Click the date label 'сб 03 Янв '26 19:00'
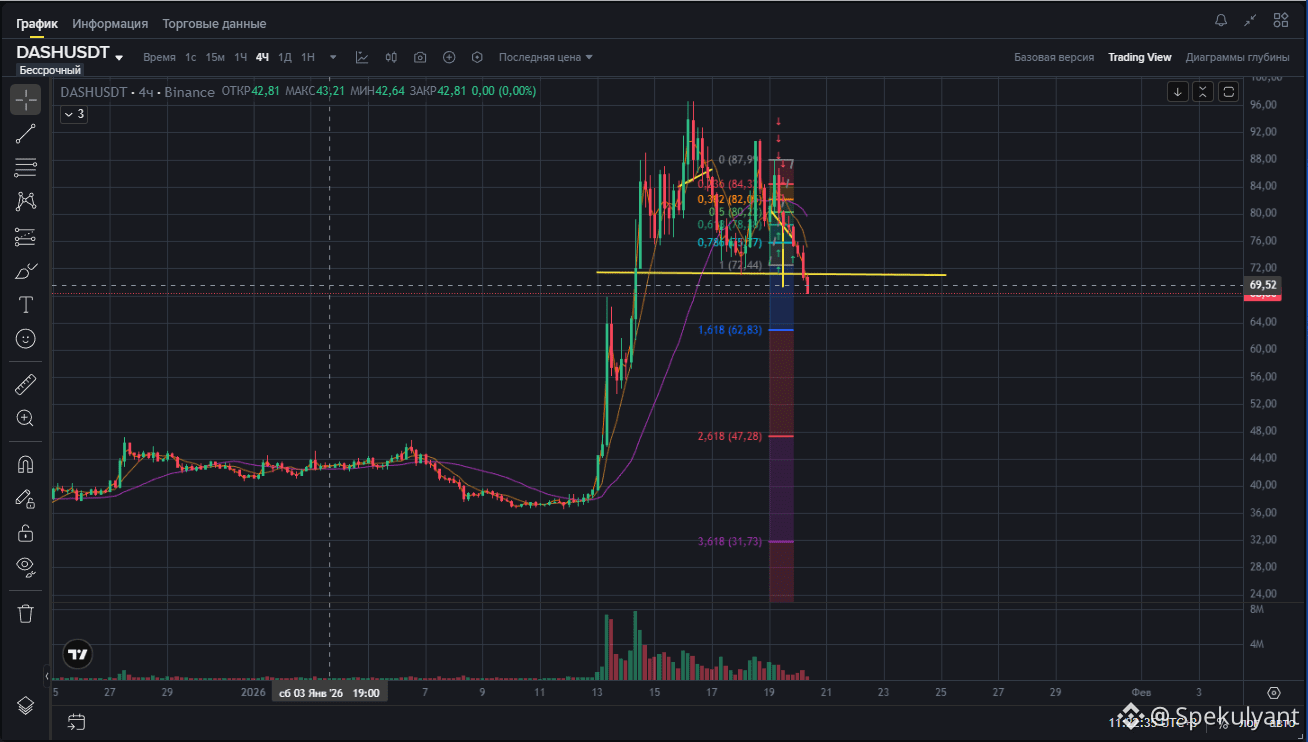1308x742 pixels. click(329, 692)
